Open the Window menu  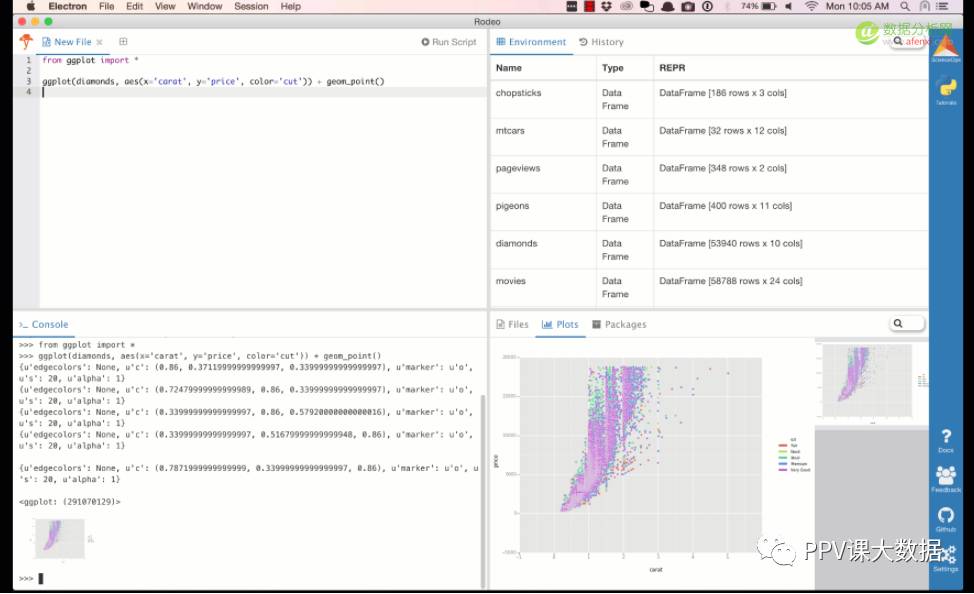204,6
